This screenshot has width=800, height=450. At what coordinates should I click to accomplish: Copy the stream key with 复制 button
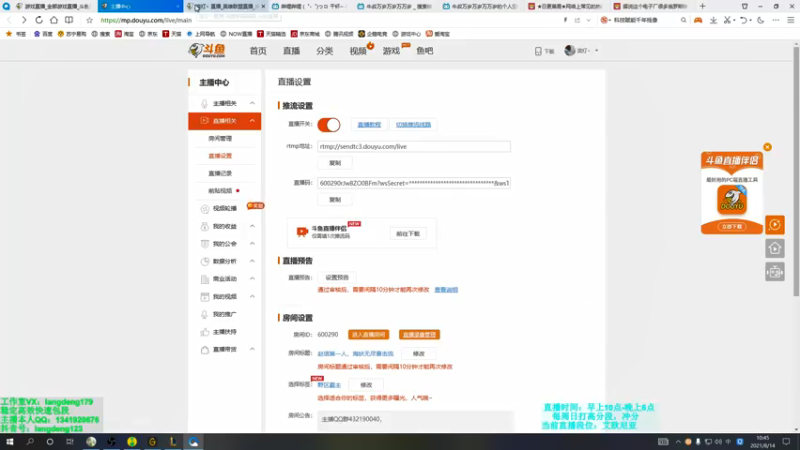(x=335, y=199)
